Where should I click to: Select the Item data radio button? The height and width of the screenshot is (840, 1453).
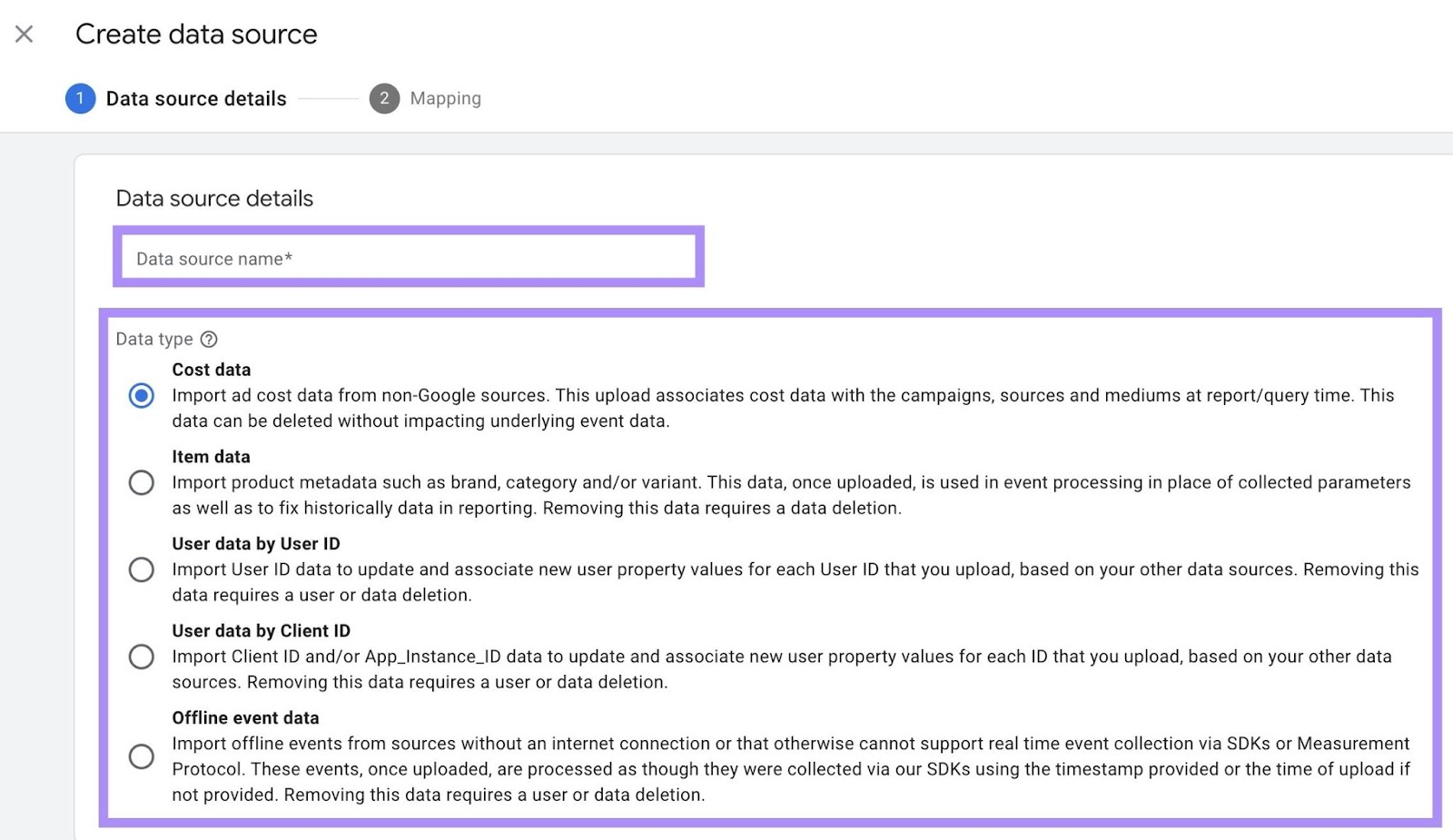[x=142, y=483]
